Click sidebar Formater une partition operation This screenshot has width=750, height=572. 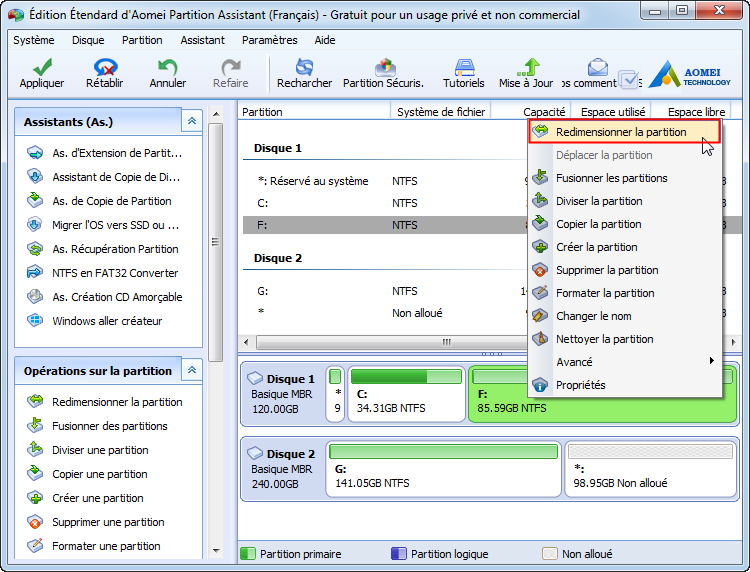pyautogui.click(x=94, y=546)
